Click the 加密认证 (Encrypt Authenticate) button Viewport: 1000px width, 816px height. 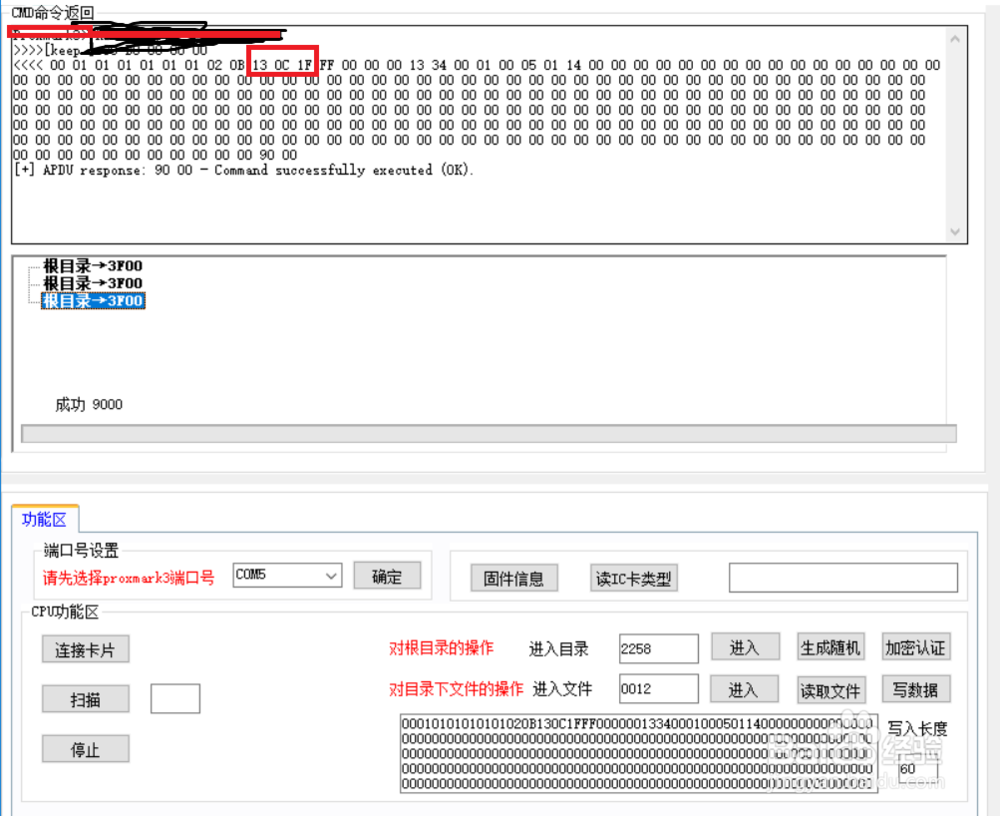pyautogui.click(x=915, y=647)
